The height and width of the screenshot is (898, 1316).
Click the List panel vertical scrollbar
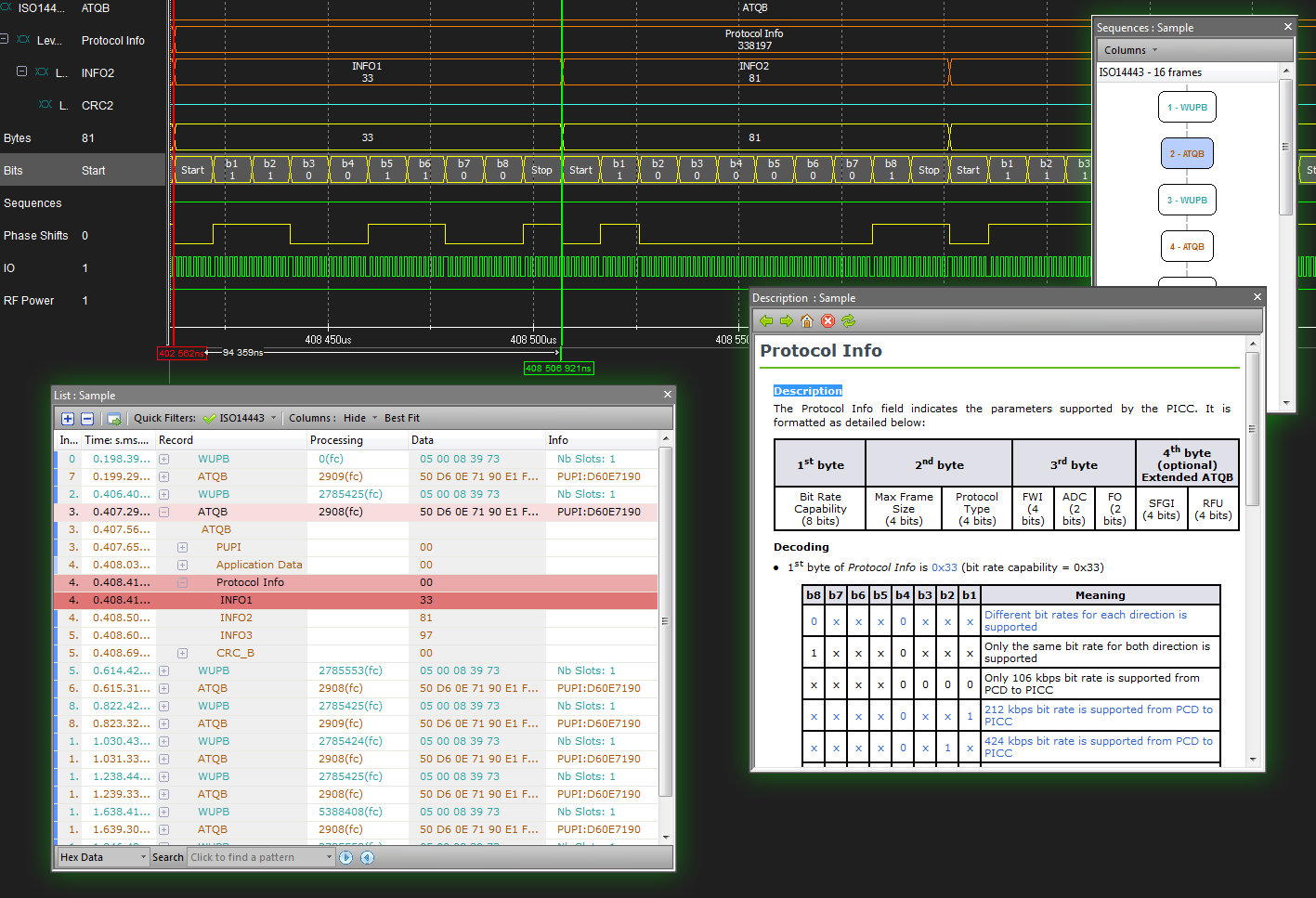point(665,622)
